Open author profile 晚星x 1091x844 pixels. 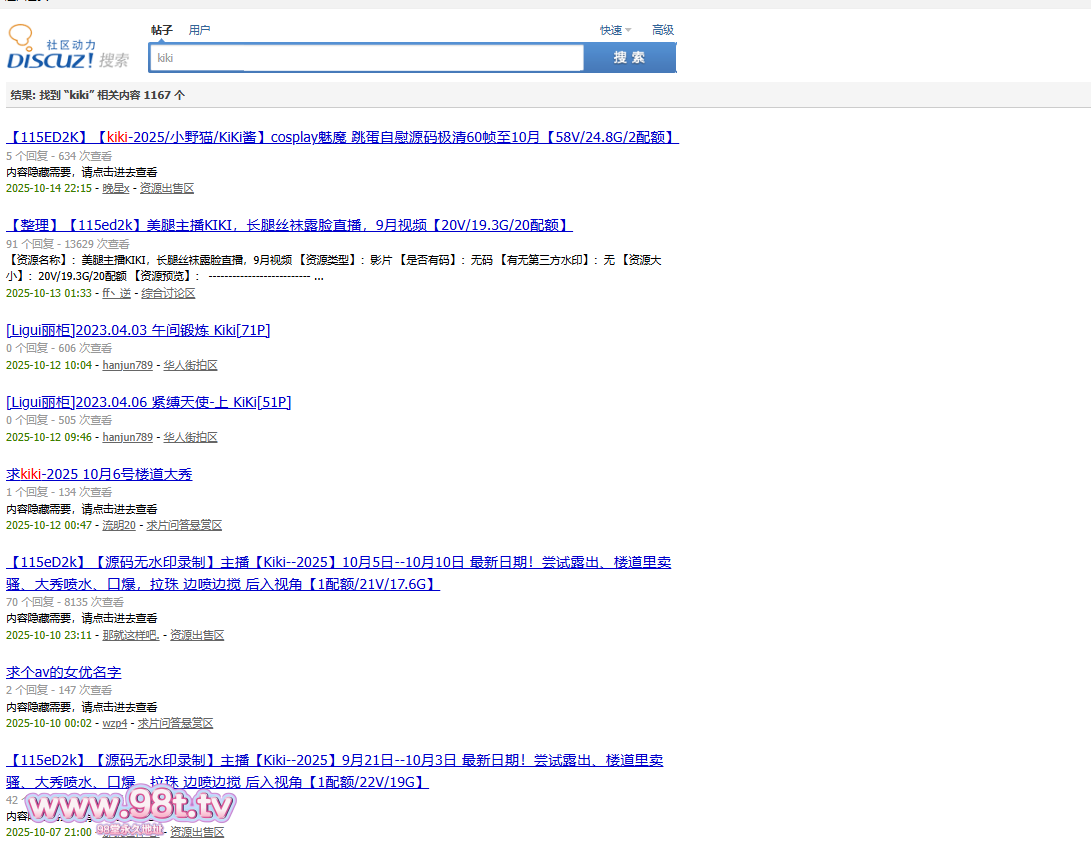coord(116,188)
